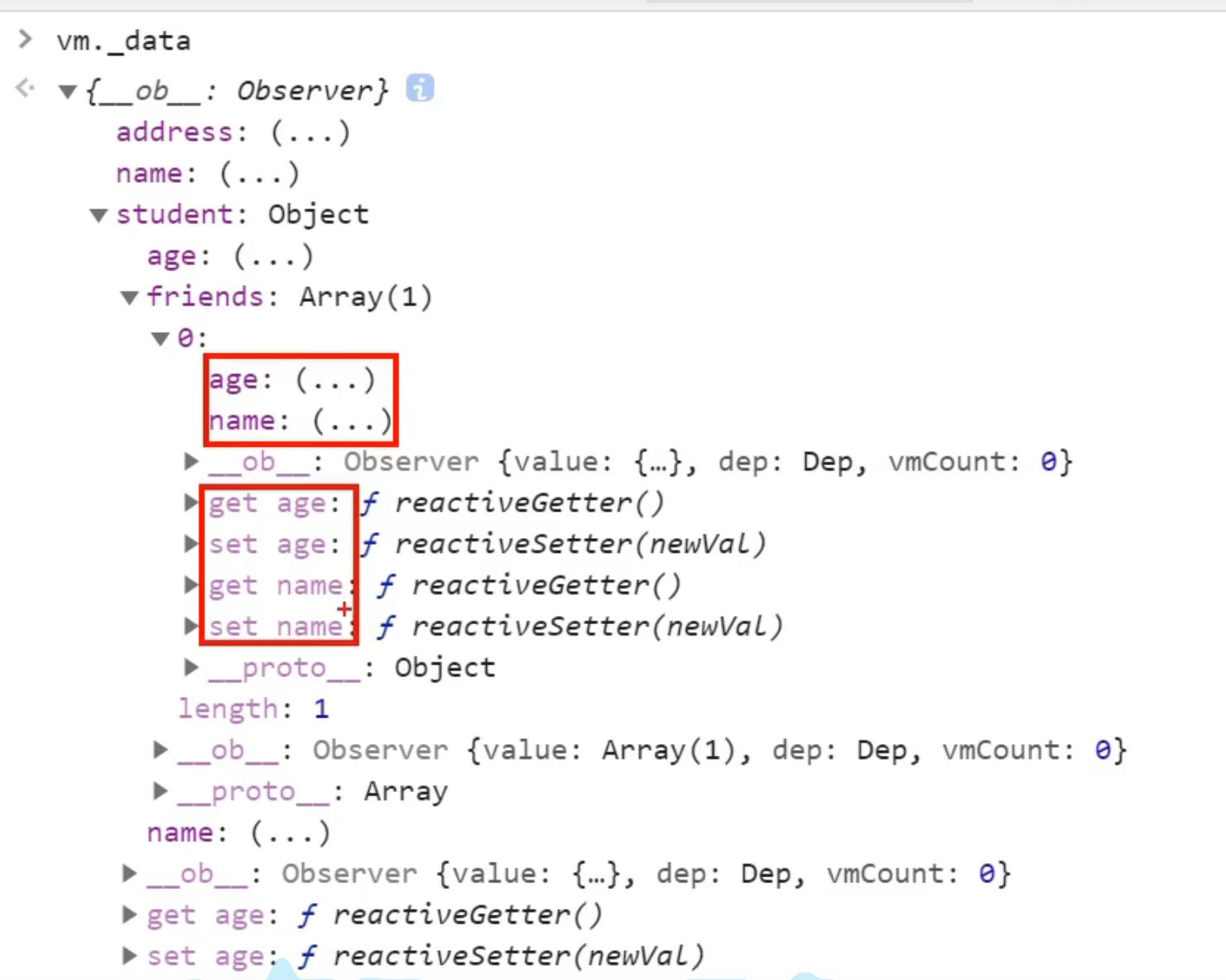This screenshot has width=1226, height=980.
Task: Collapse the student Object node
Action: pyautogui.click(x=99, y=216)
